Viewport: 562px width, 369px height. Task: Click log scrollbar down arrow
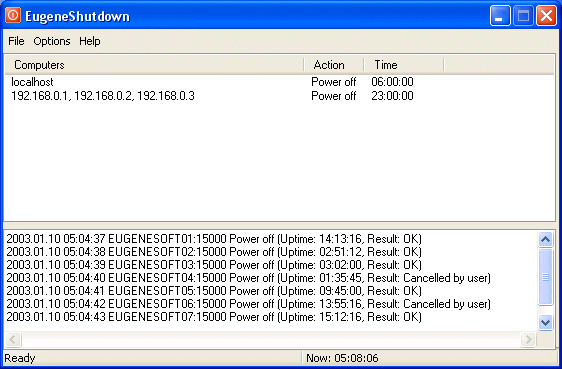tap(545, 322)
